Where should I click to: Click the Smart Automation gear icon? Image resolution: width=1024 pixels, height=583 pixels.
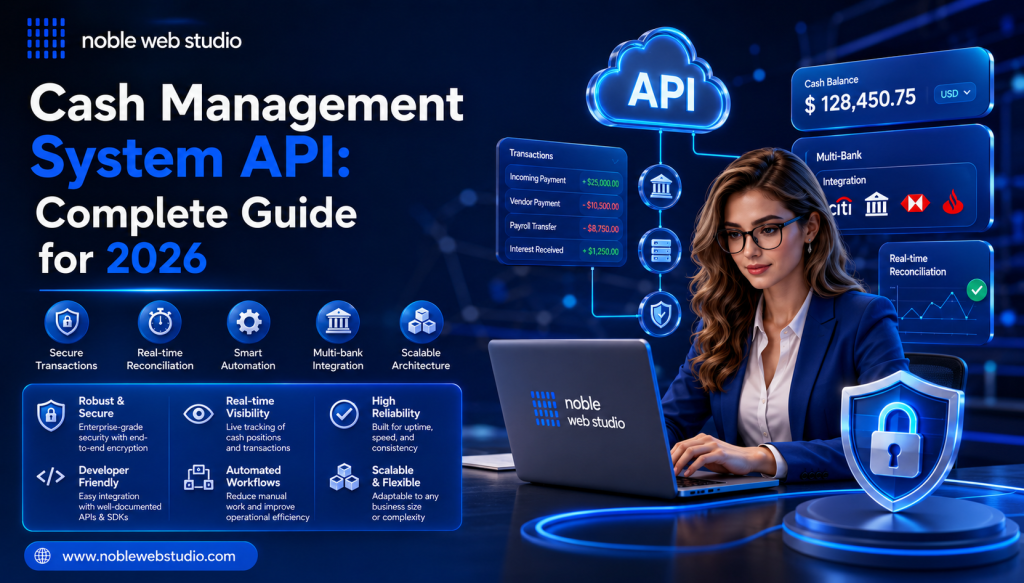point(248,322)
